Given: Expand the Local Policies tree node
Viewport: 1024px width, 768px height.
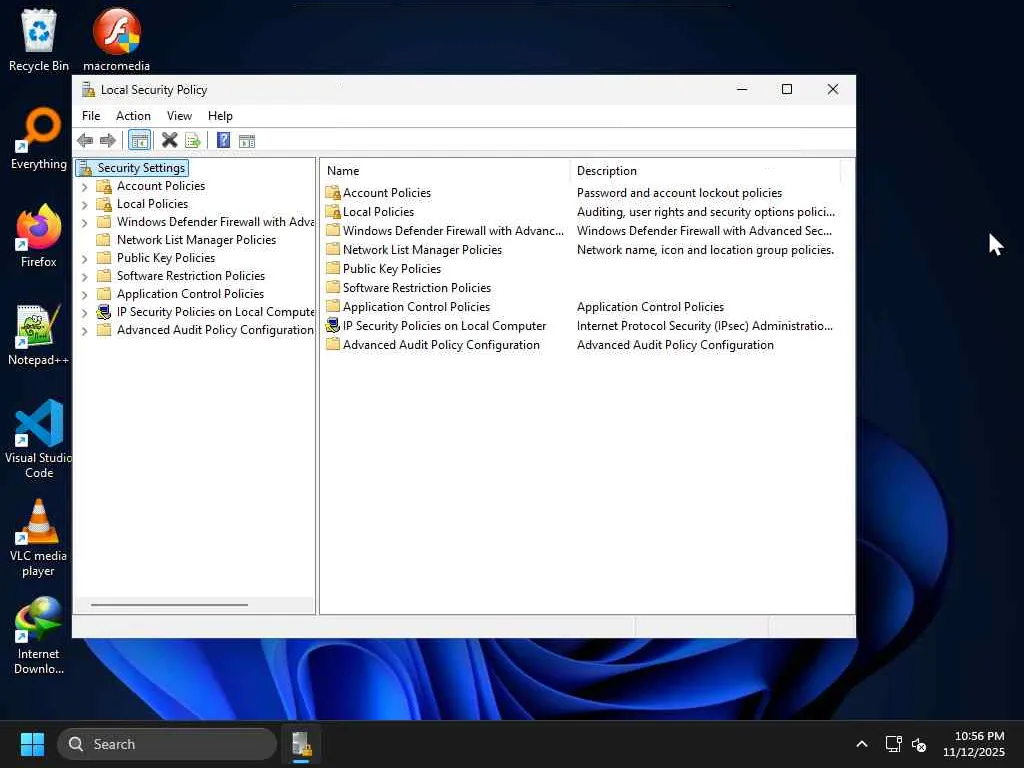Looking at the screenshot, I should (x=85, y=205).
